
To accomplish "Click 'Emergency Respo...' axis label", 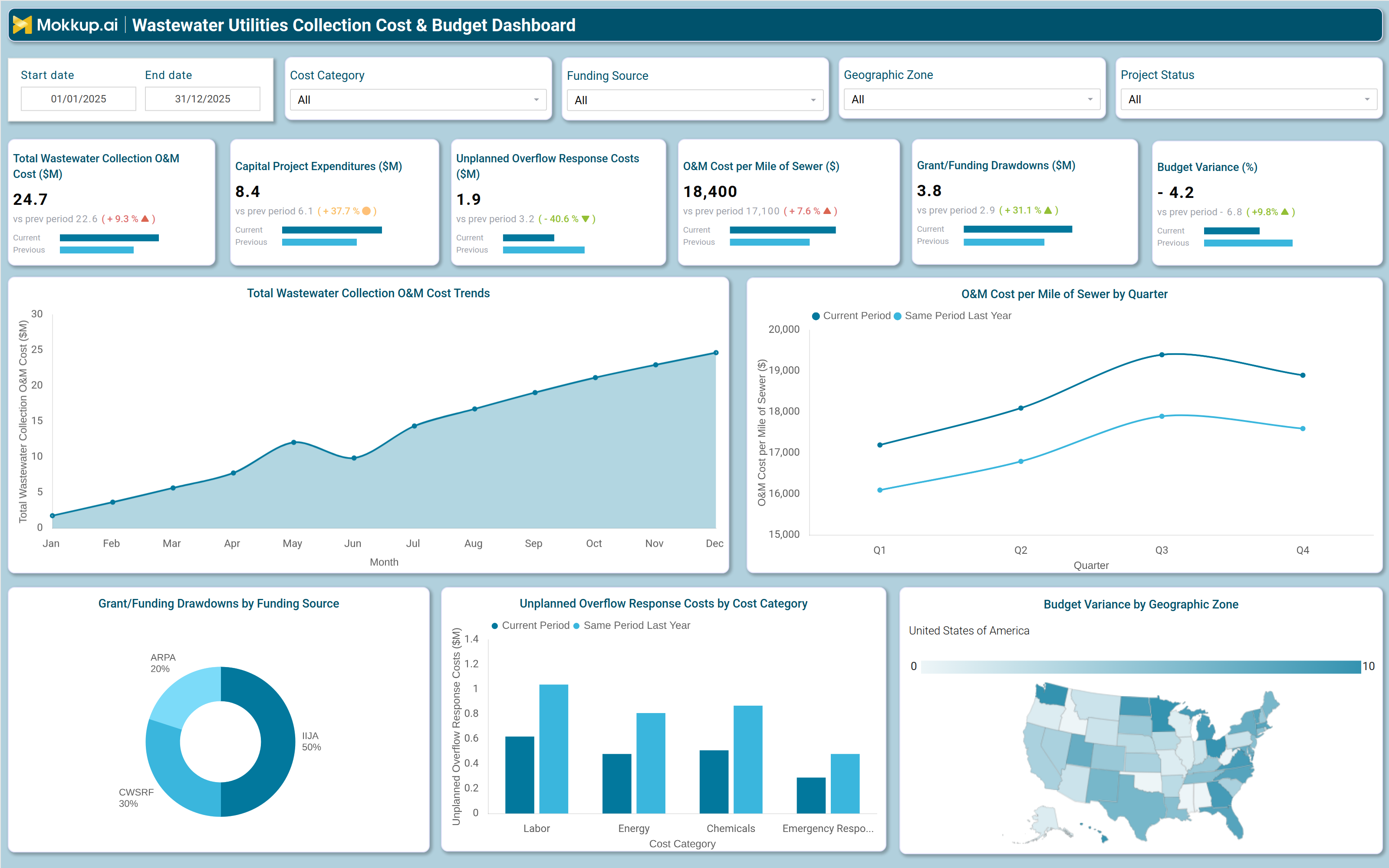I will (x=828, y=829).
